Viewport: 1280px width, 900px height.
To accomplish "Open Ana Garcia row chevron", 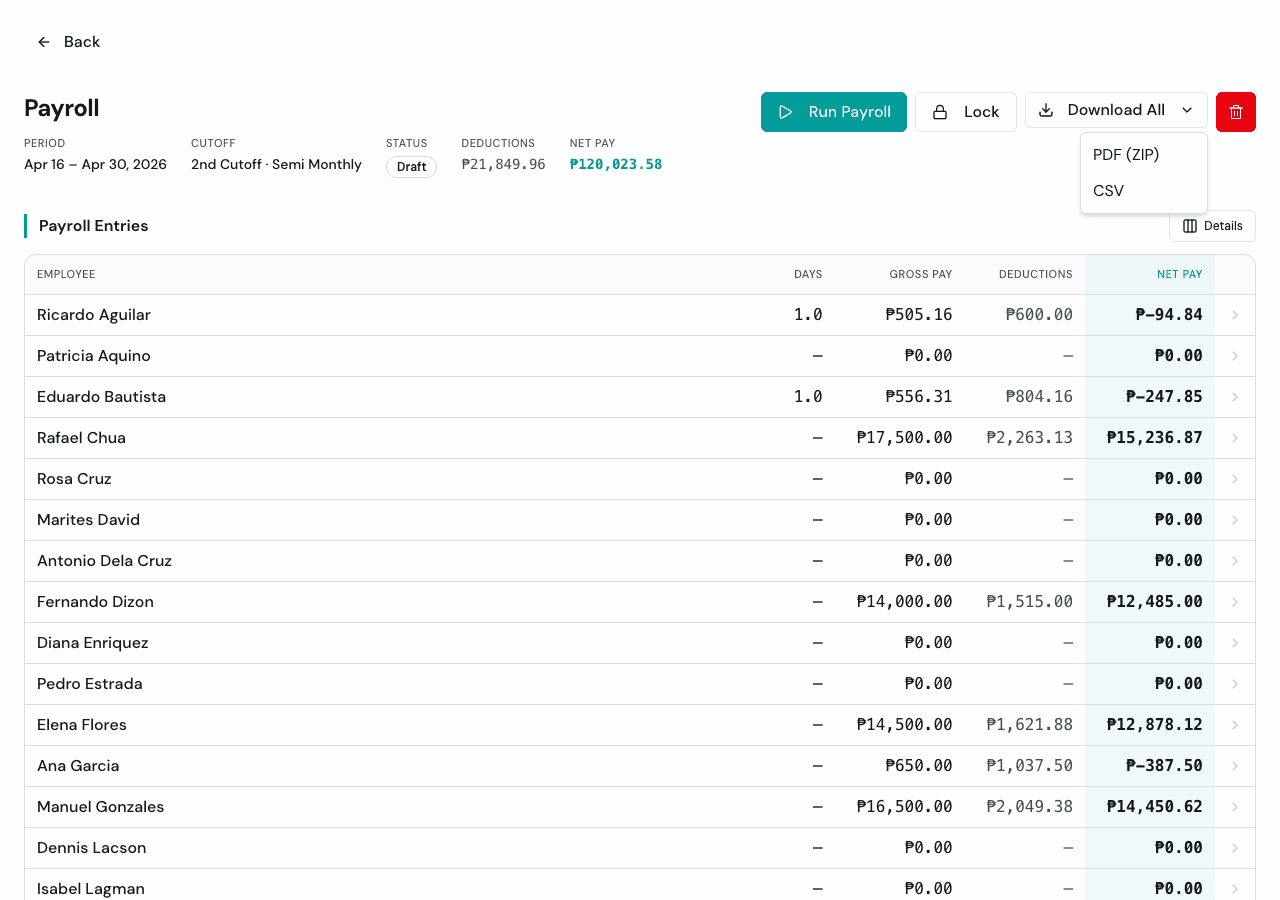I will click(1235, 766).
